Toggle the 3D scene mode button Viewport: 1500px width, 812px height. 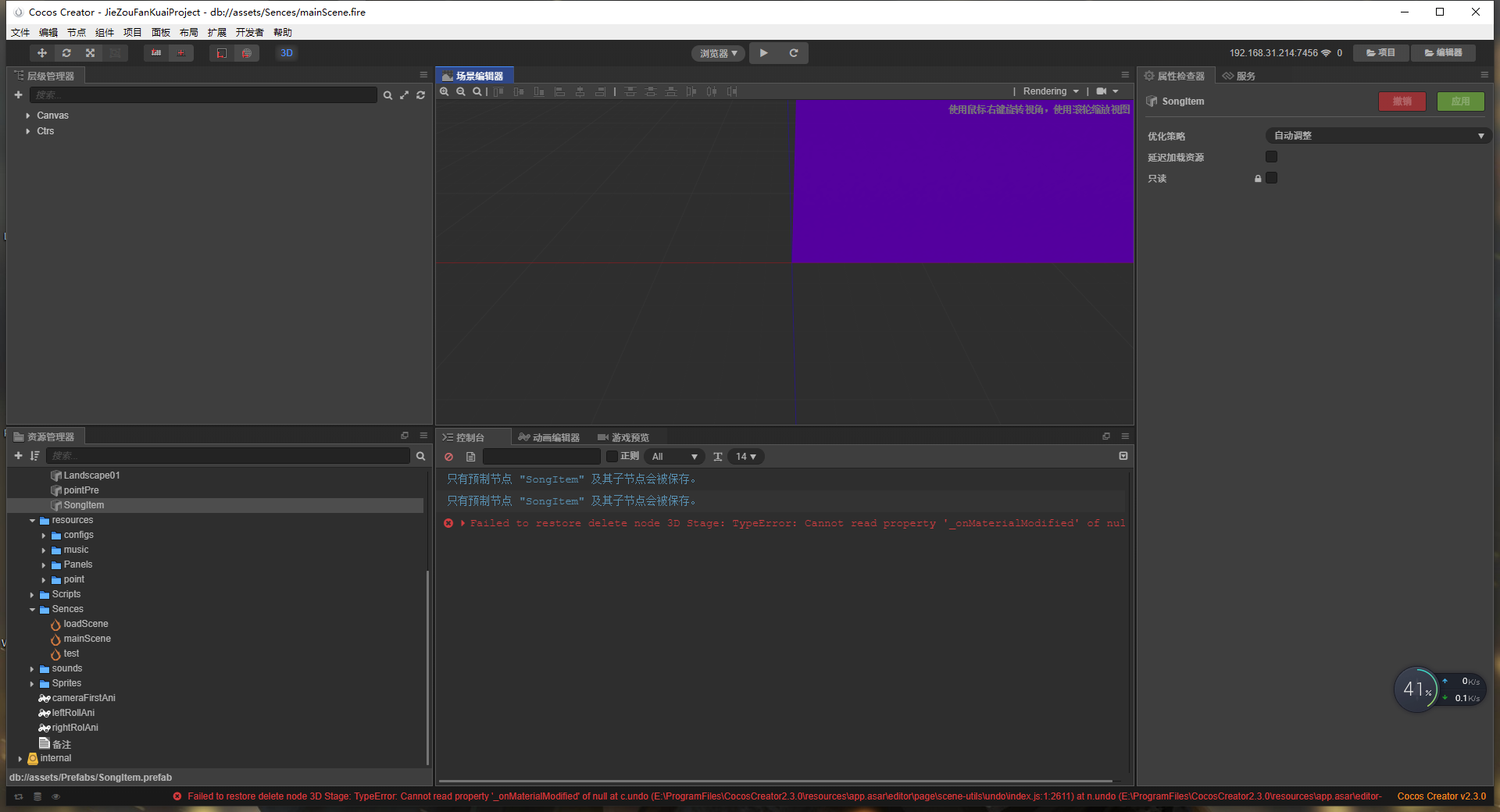click(x=287, y=53)
